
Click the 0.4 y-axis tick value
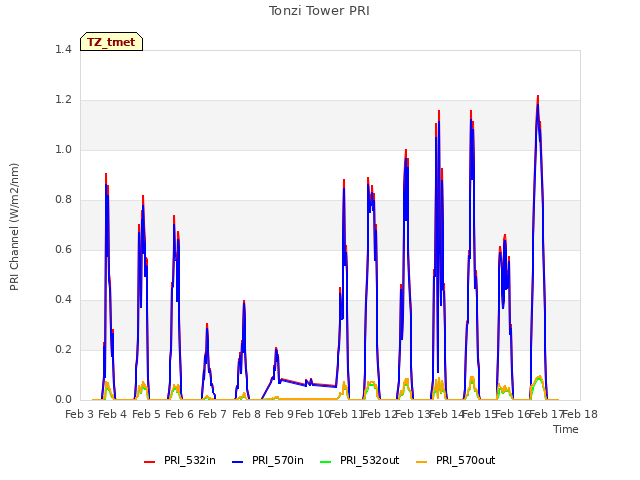tap(63, 300)
